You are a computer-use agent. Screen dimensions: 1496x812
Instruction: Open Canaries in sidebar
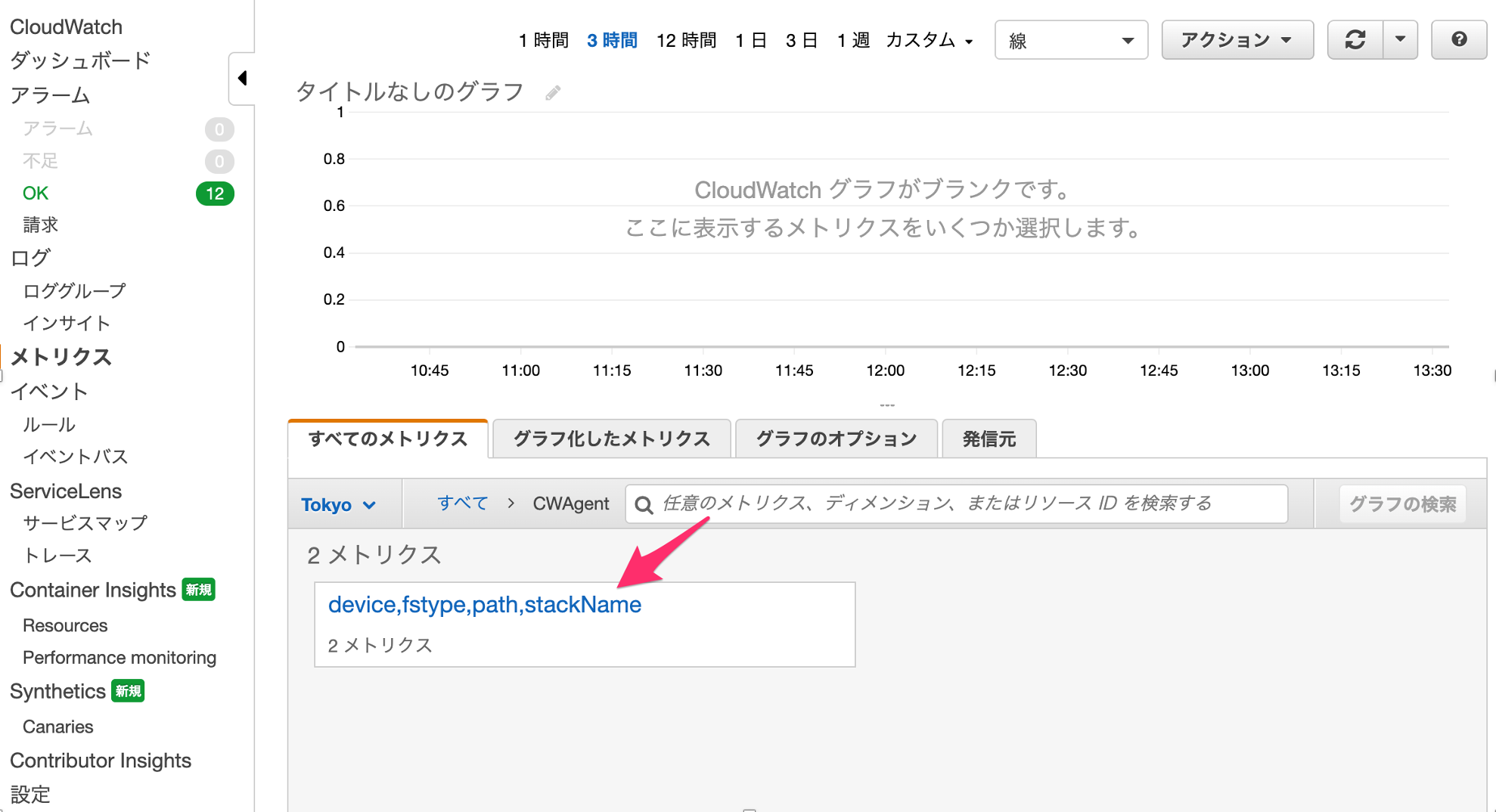pyautogui.click(x=58, y=727)
